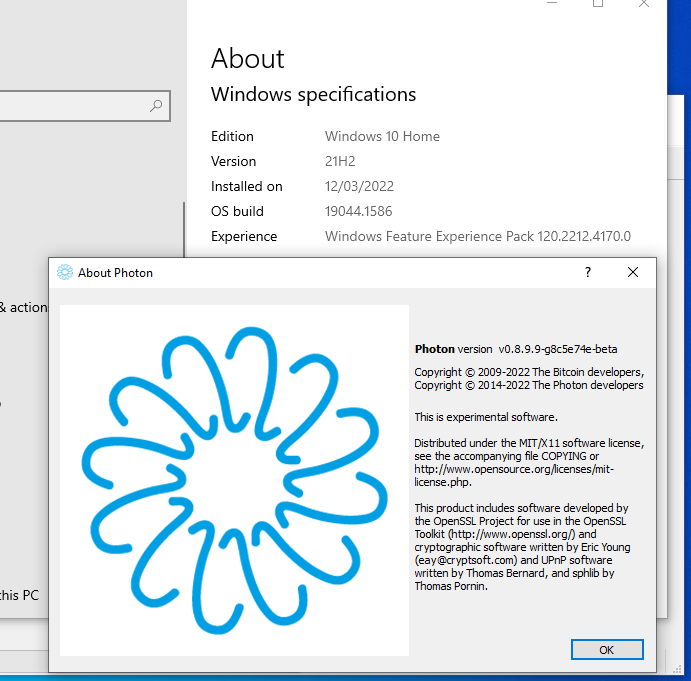Click the "Edition" label in Windows specifications

tap(232, 136)
